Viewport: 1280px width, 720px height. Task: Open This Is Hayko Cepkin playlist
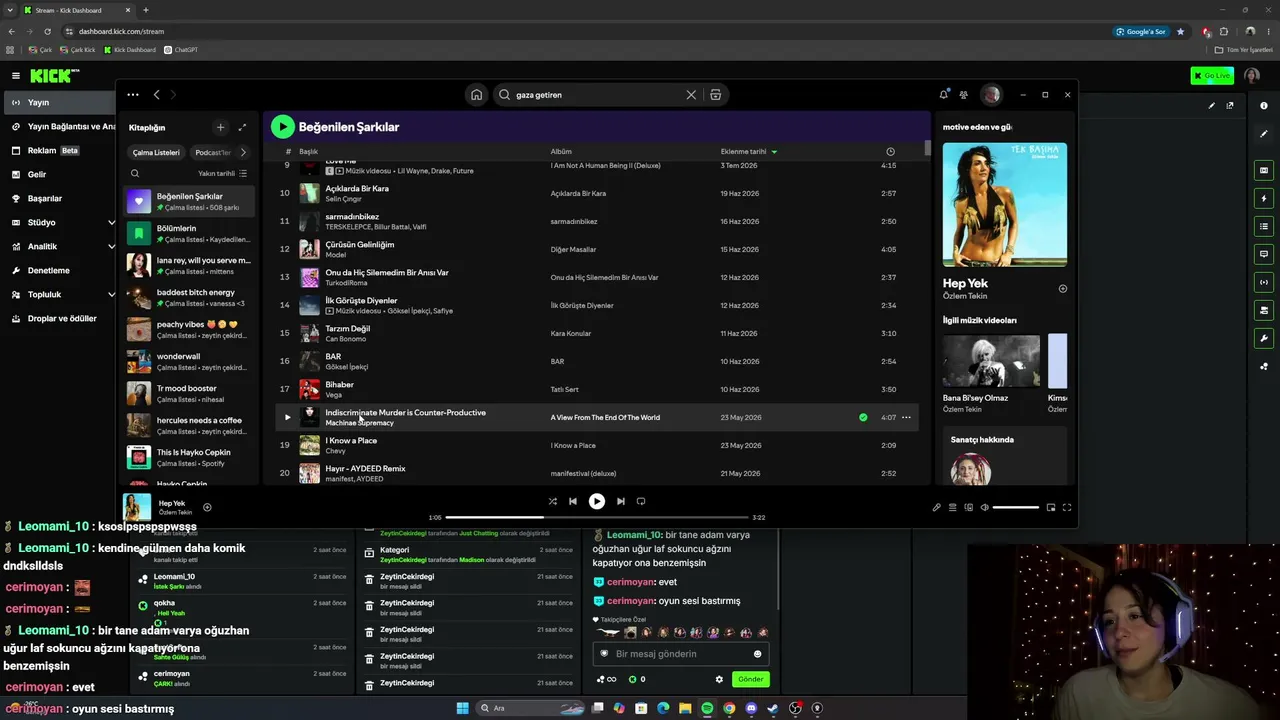(x=190, y=457)
